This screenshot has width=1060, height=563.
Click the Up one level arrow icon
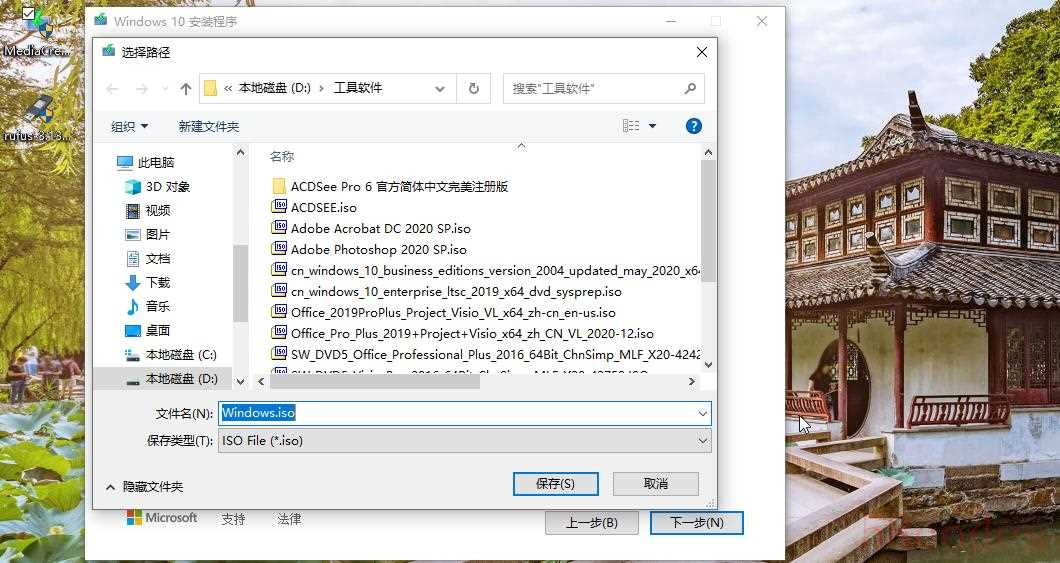click(x=185, y=88)
